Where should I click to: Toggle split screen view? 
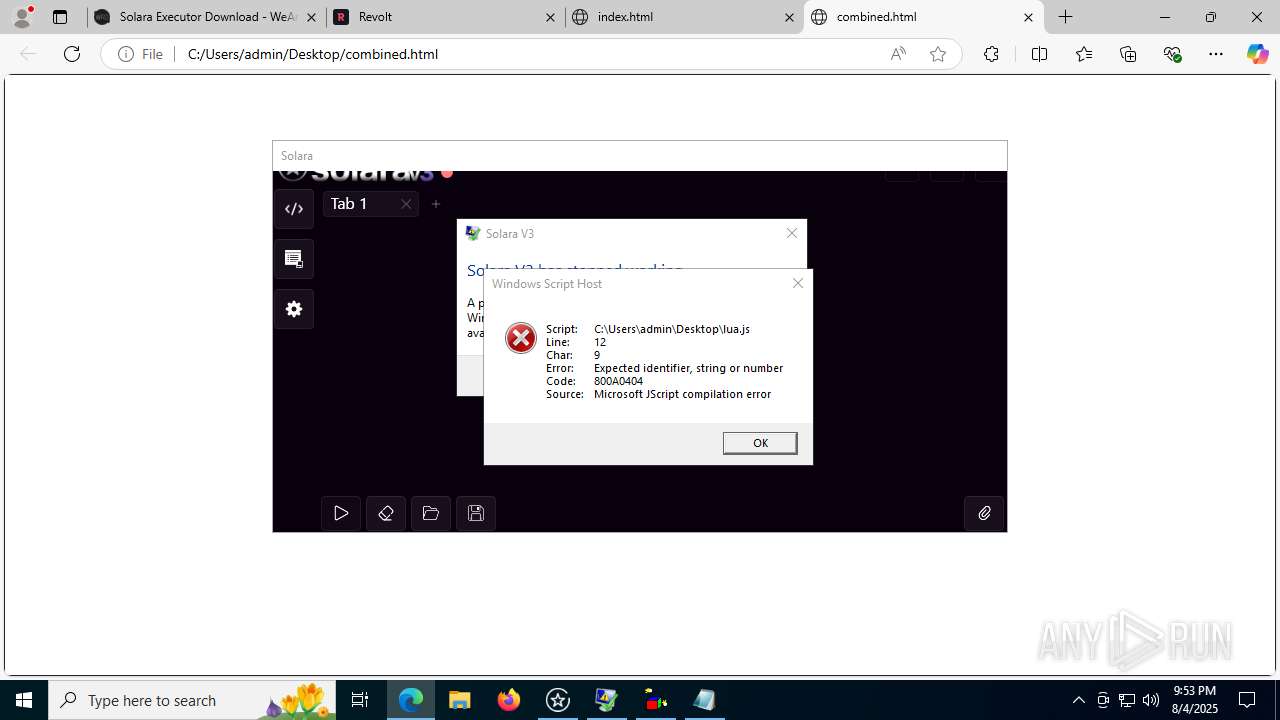(x=1039, y=54)
